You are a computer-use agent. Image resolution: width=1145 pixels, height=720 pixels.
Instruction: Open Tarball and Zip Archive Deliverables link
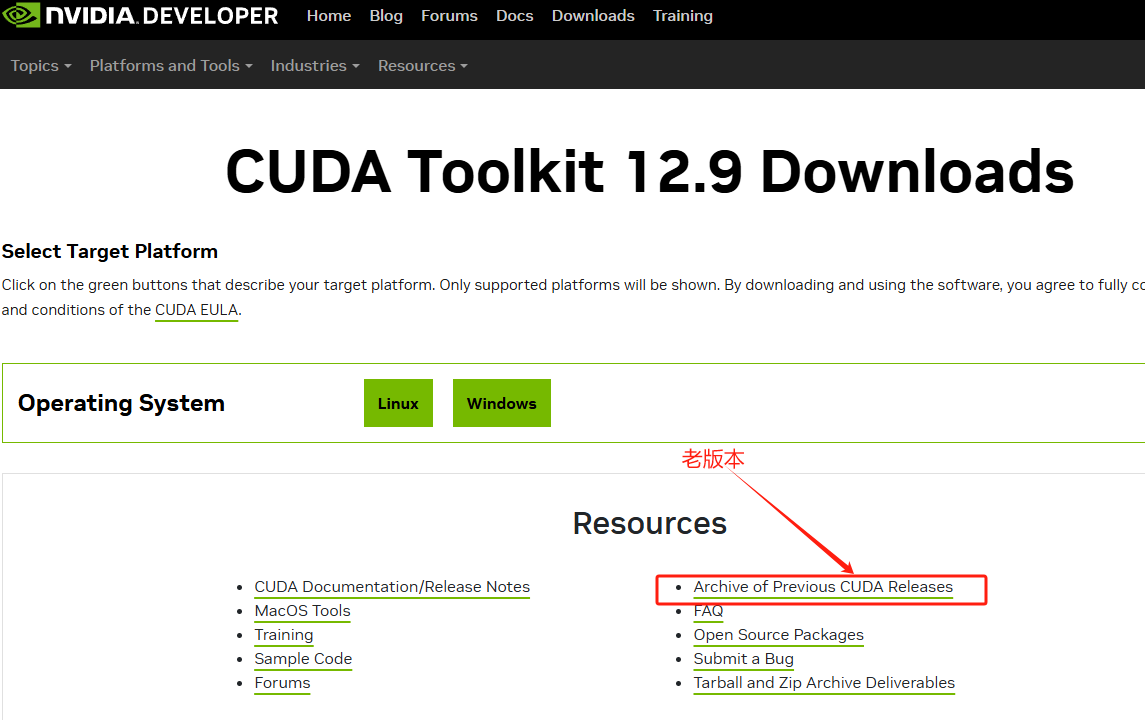[x=824, y=683]
